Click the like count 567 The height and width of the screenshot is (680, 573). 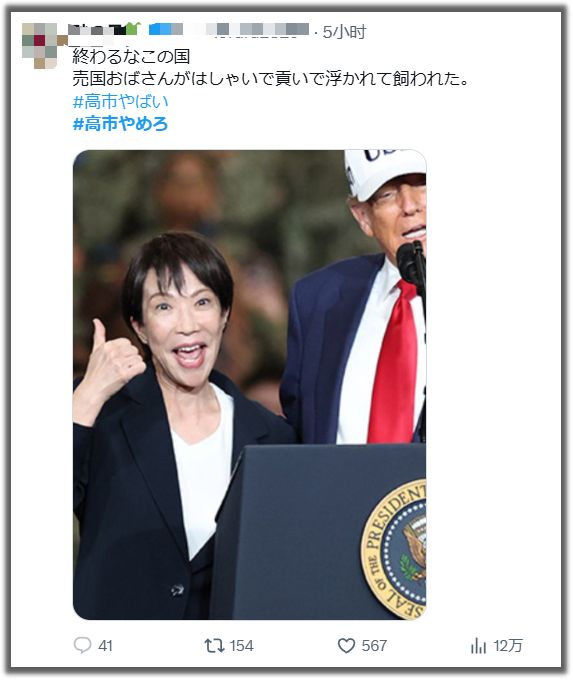[374, 646]
